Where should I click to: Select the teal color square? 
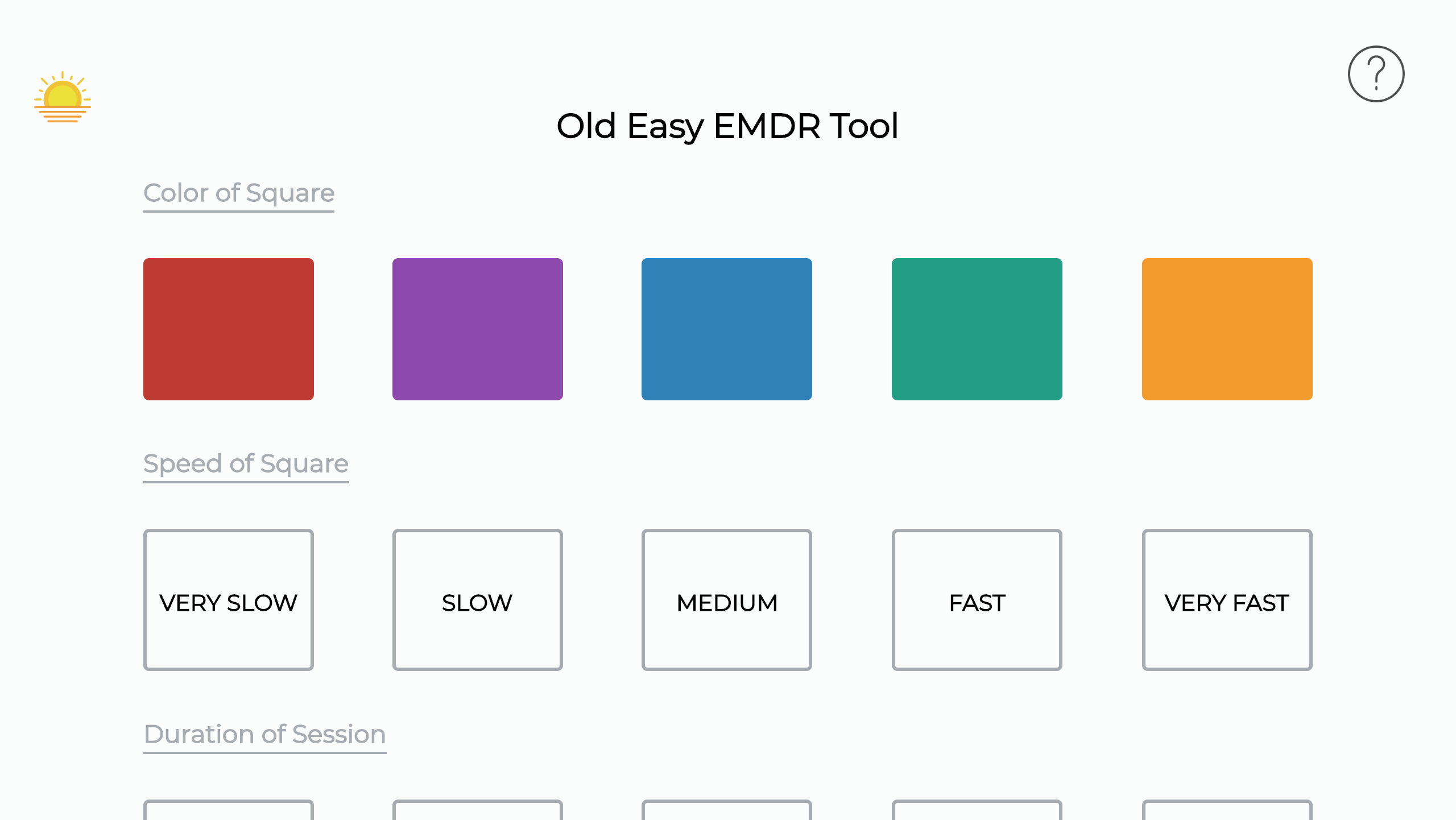point(977,329)
